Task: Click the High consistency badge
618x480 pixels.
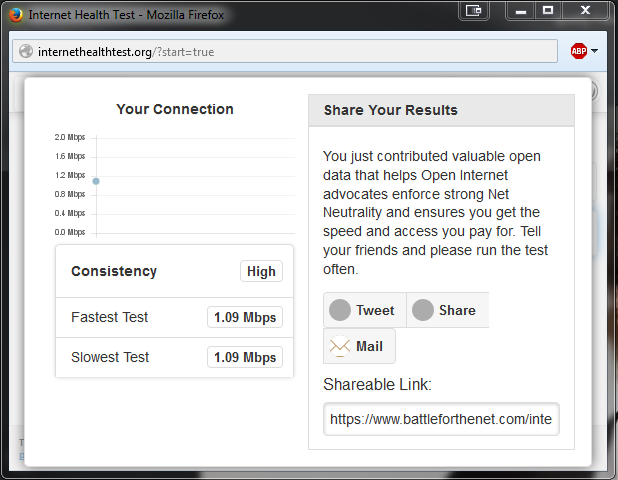Action: coord(261,271)
